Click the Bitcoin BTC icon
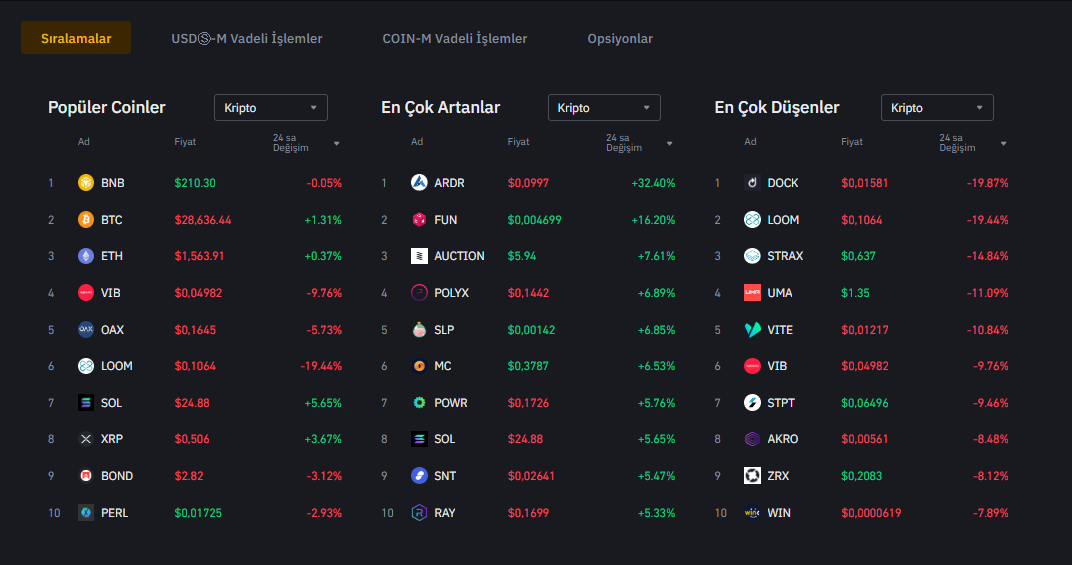This screenshot has width=1072, height=565. tap(86, 220)
